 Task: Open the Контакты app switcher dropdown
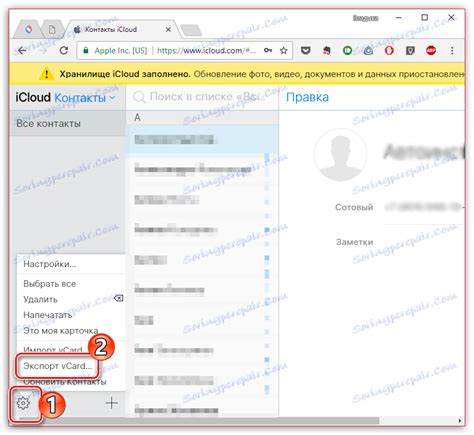(85, 98)
